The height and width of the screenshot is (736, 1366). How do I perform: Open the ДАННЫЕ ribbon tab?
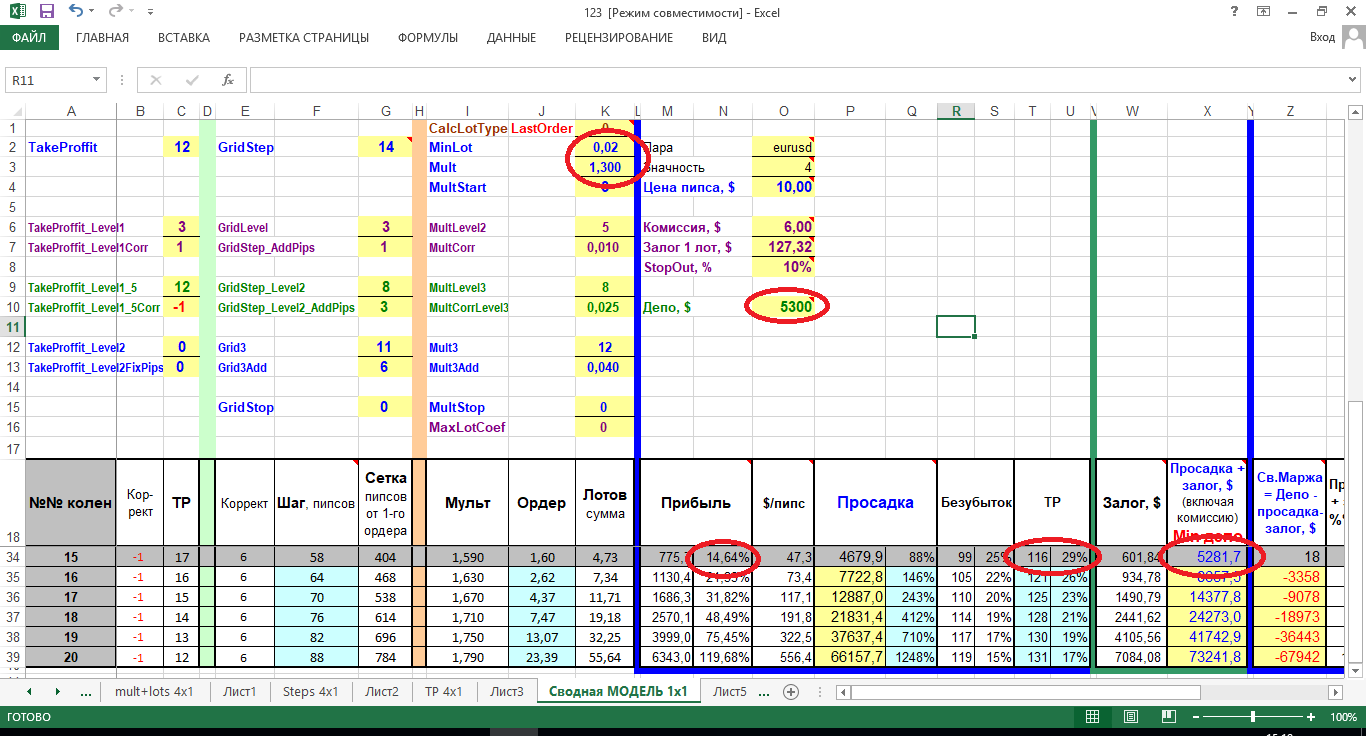tap(511, 38)
